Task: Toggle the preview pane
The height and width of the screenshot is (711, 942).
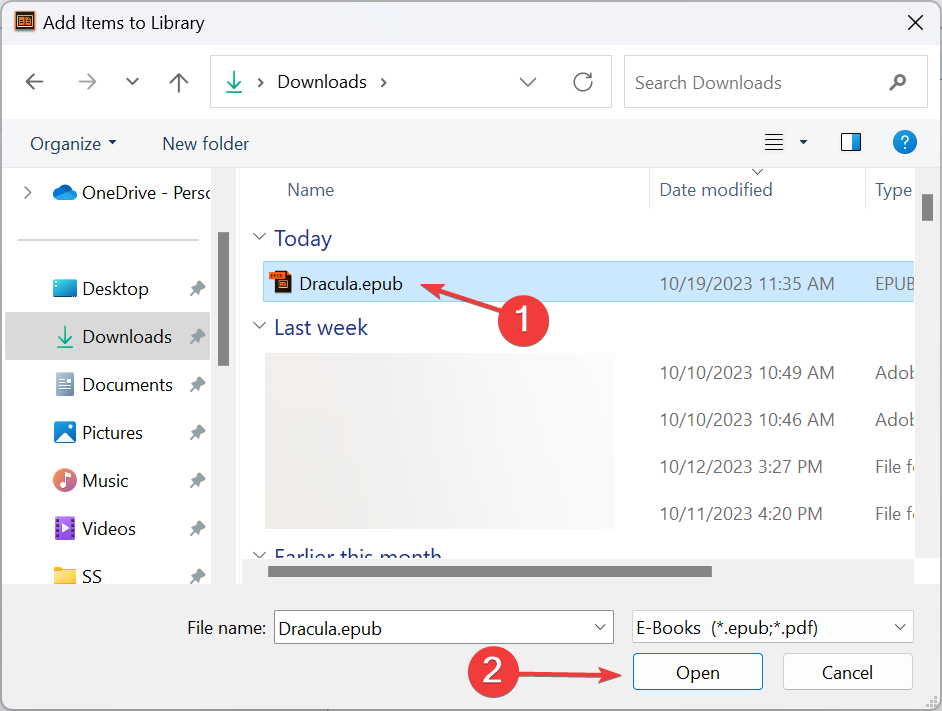Action: pos(851,142)
